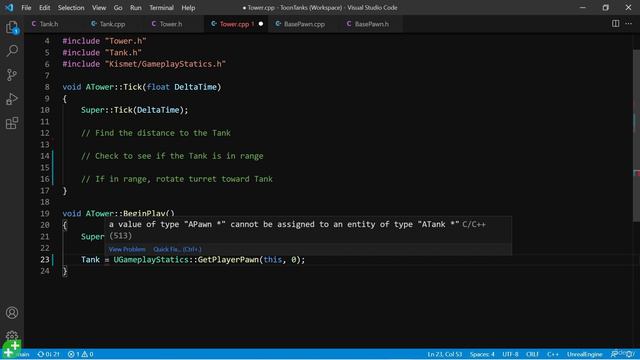The height and width of the screenshot is (360, 640).
Task: Click comment Find the distance to the Tank
Action: coord(156,133)
